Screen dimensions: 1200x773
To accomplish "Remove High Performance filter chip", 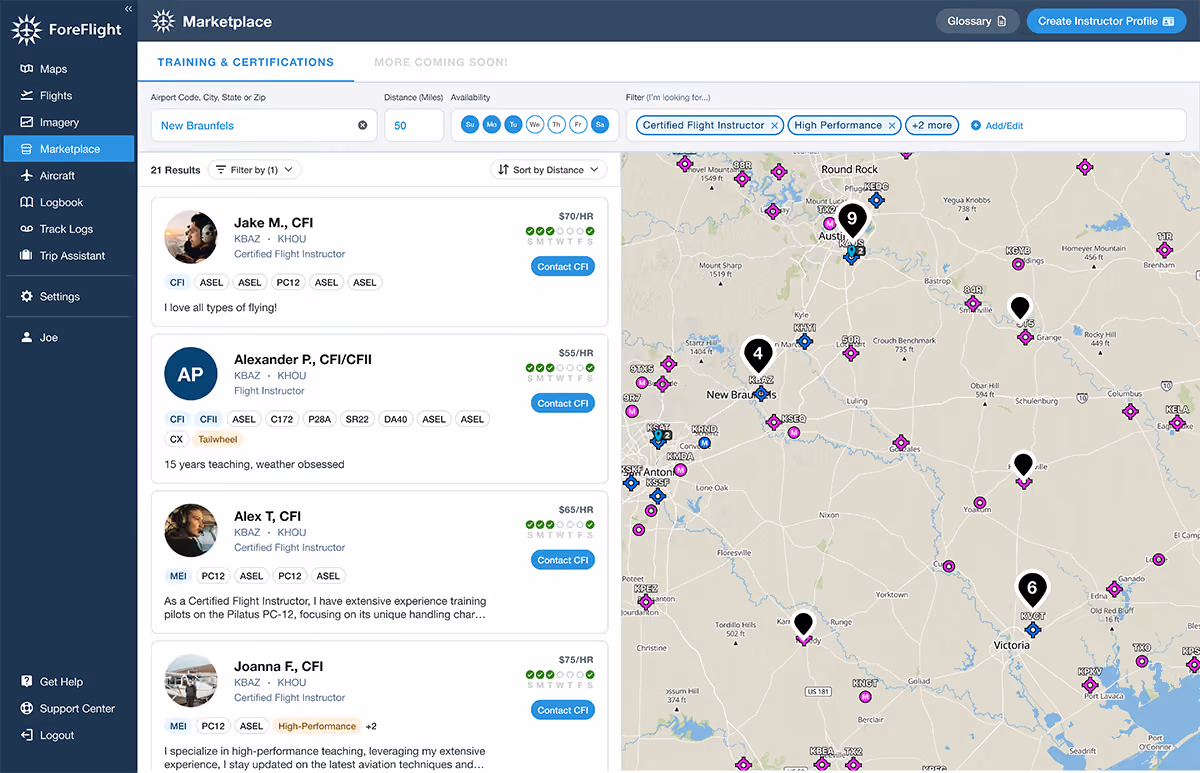I will [891, 126].
